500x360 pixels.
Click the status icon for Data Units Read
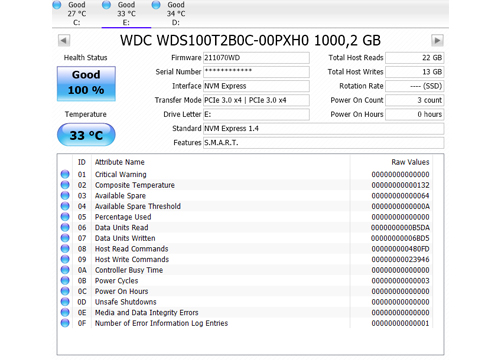click(65, 227)
